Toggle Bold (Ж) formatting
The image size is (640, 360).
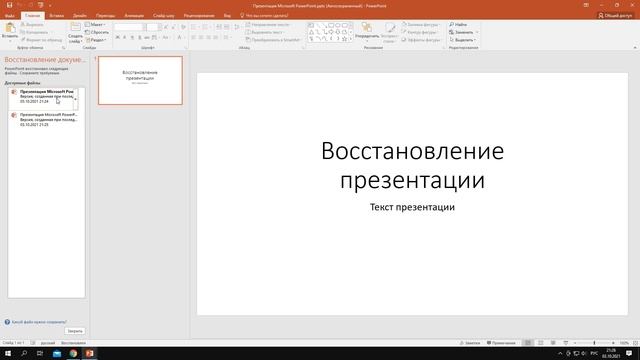tap(118, 38)
